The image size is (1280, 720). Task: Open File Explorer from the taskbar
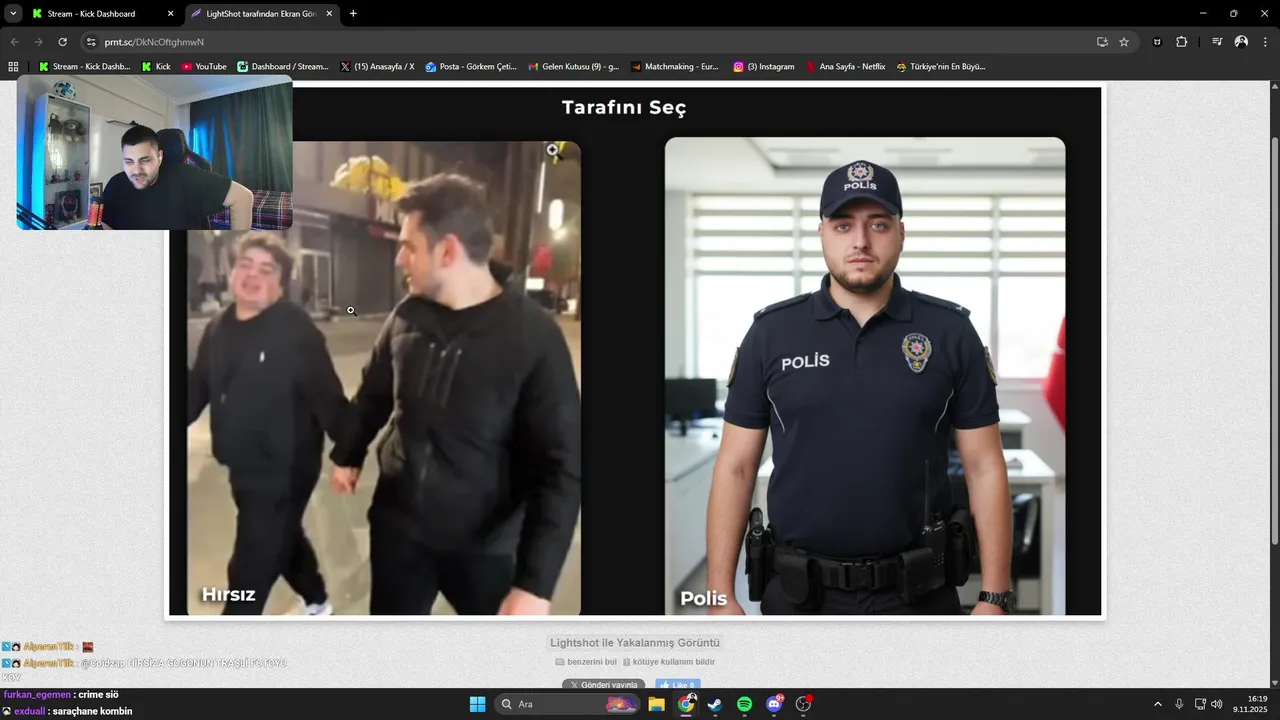coord(656,704)
